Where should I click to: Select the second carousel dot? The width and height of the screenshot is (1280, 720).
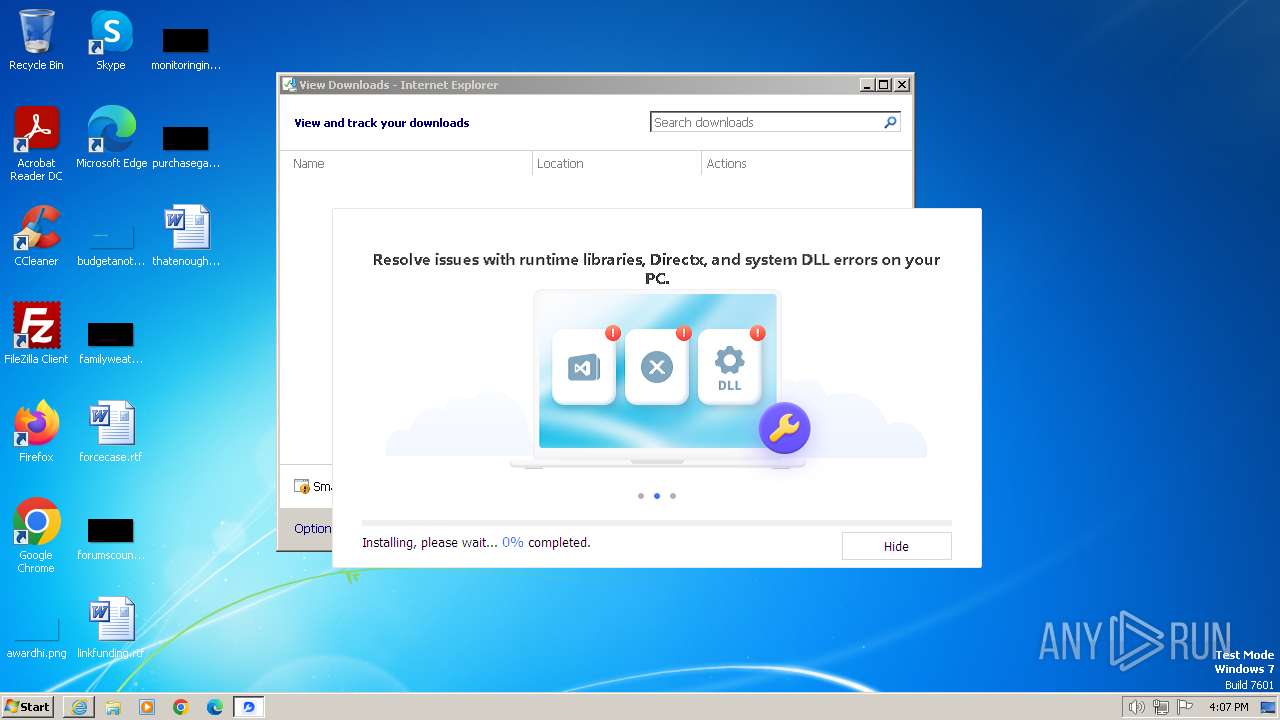(657, 496)
